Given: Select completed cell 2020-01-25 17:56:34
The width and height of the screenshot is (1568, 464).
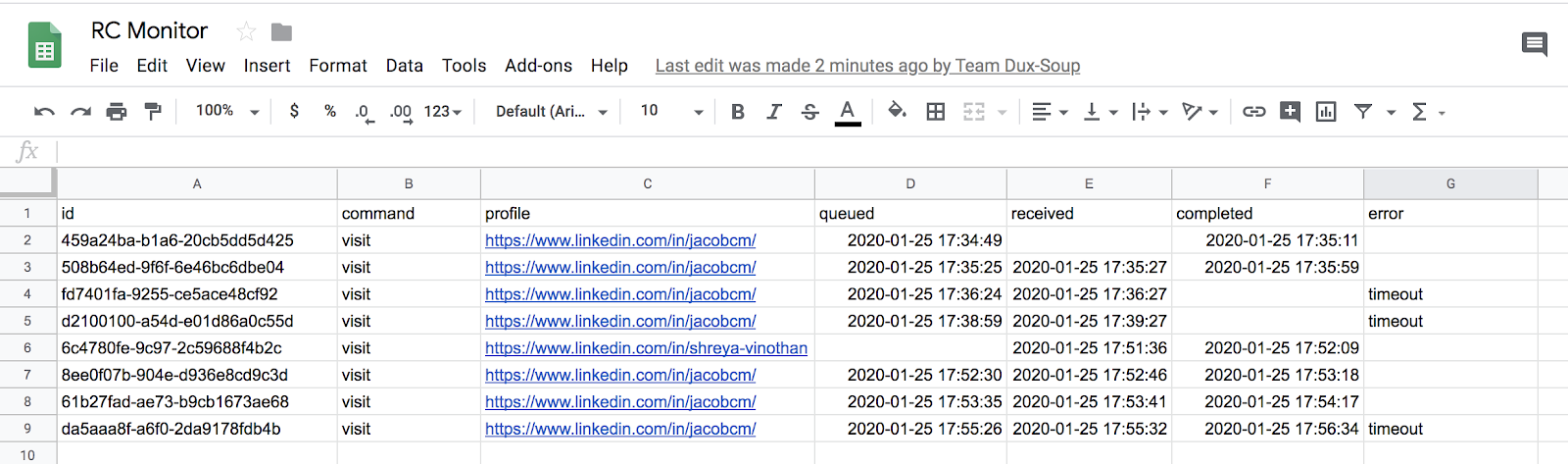Looking at the screenshot, I should 1267,429.
